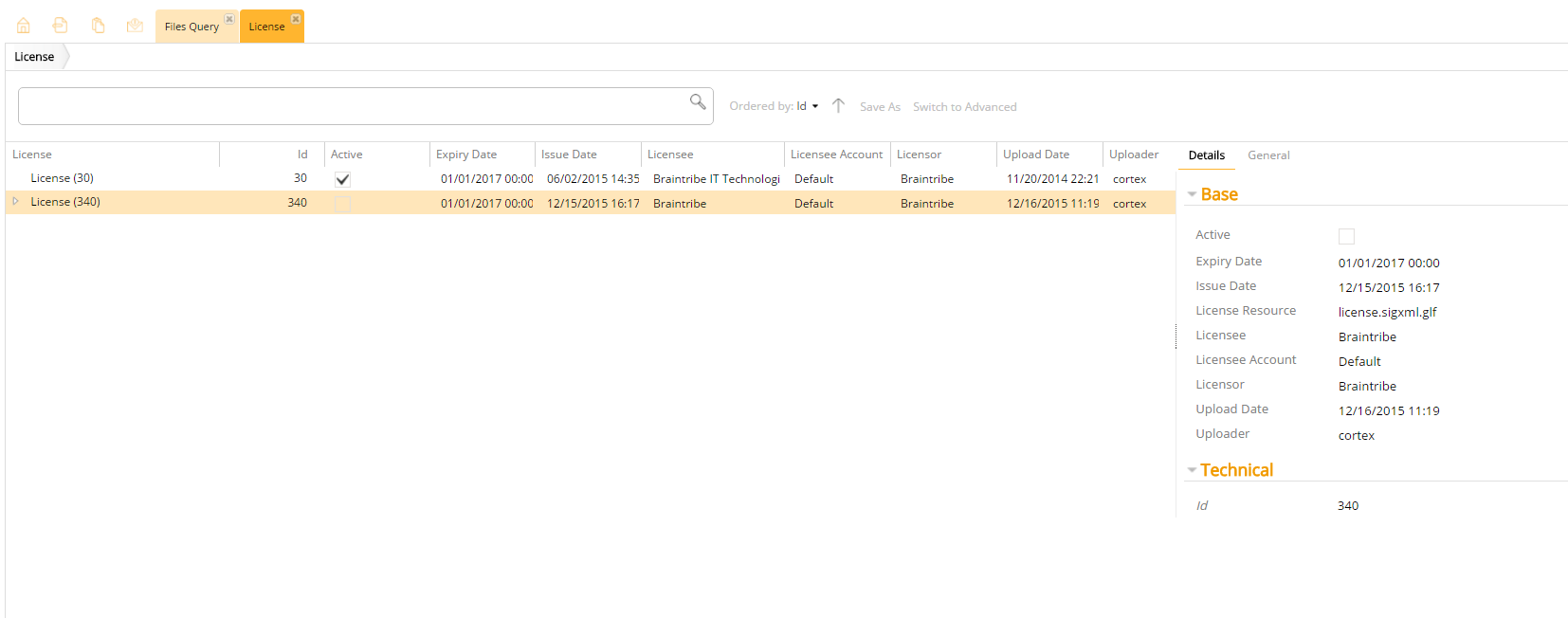Image resolution: width=1568 pixels, height=618 pixels.
Task: Toggle sort direction with the up arrow
Action: coord(838,106)
